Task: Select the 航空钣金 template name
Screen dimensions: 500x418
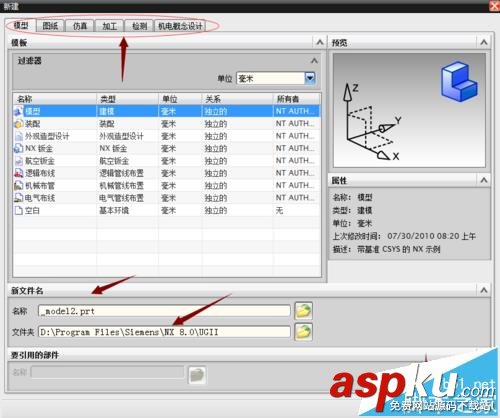Action: pyautogui.click(x=40, y=161)
